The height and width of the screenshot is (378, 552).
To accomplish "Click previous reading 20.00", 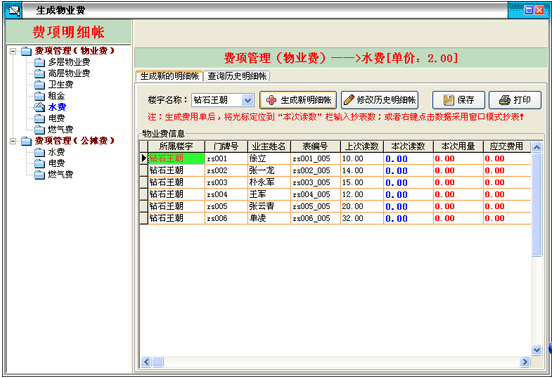I will pos(352,207).
